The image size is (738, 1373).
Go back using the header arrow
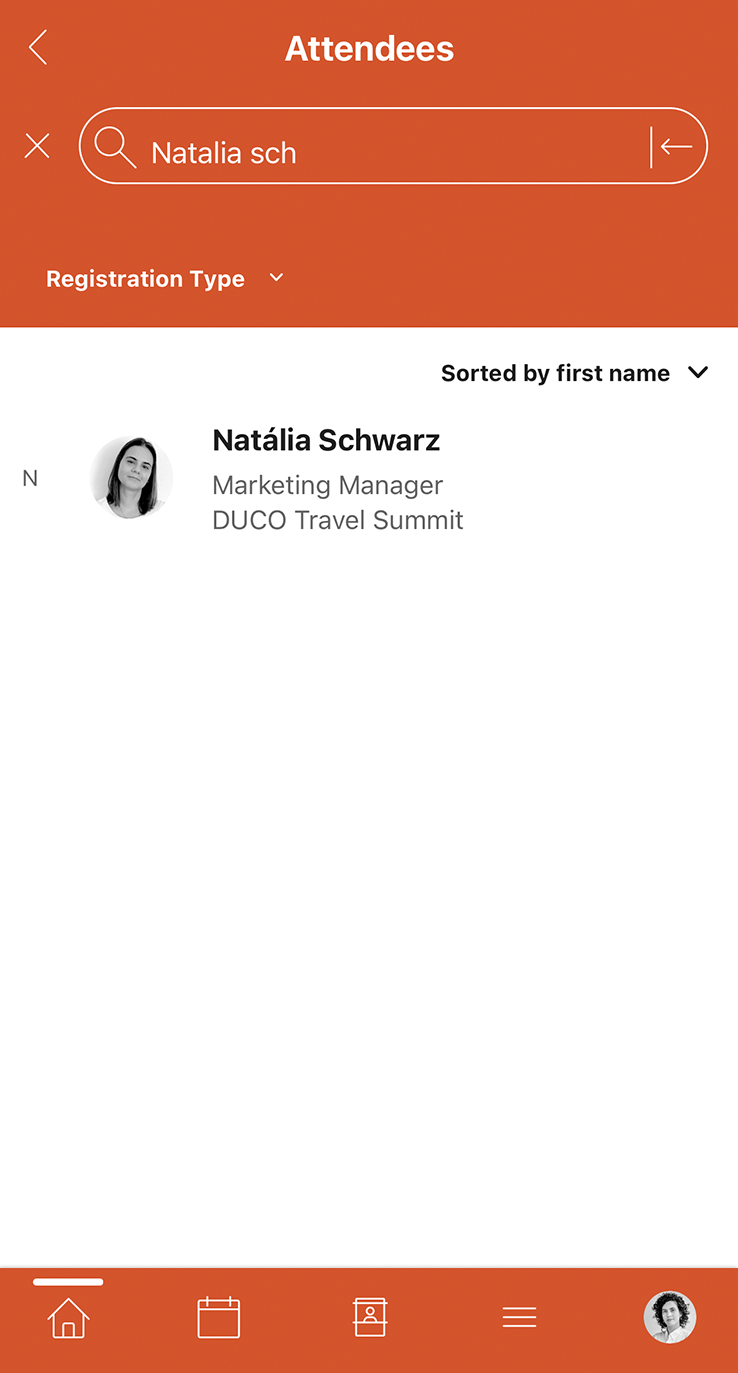pyautogui.click(x=38, y=47)
